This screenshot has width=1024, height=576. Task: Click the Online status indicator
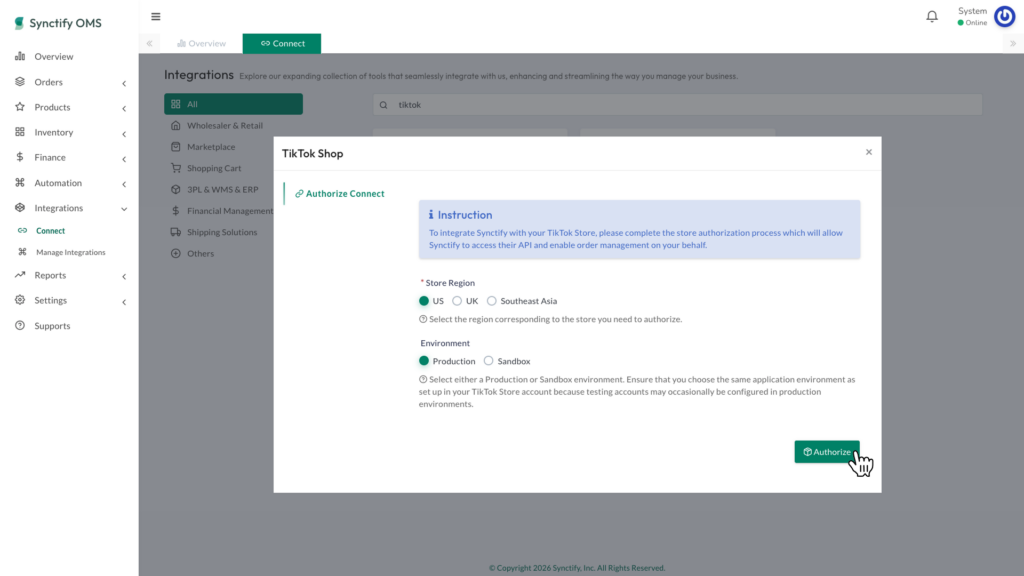[972, 23]
